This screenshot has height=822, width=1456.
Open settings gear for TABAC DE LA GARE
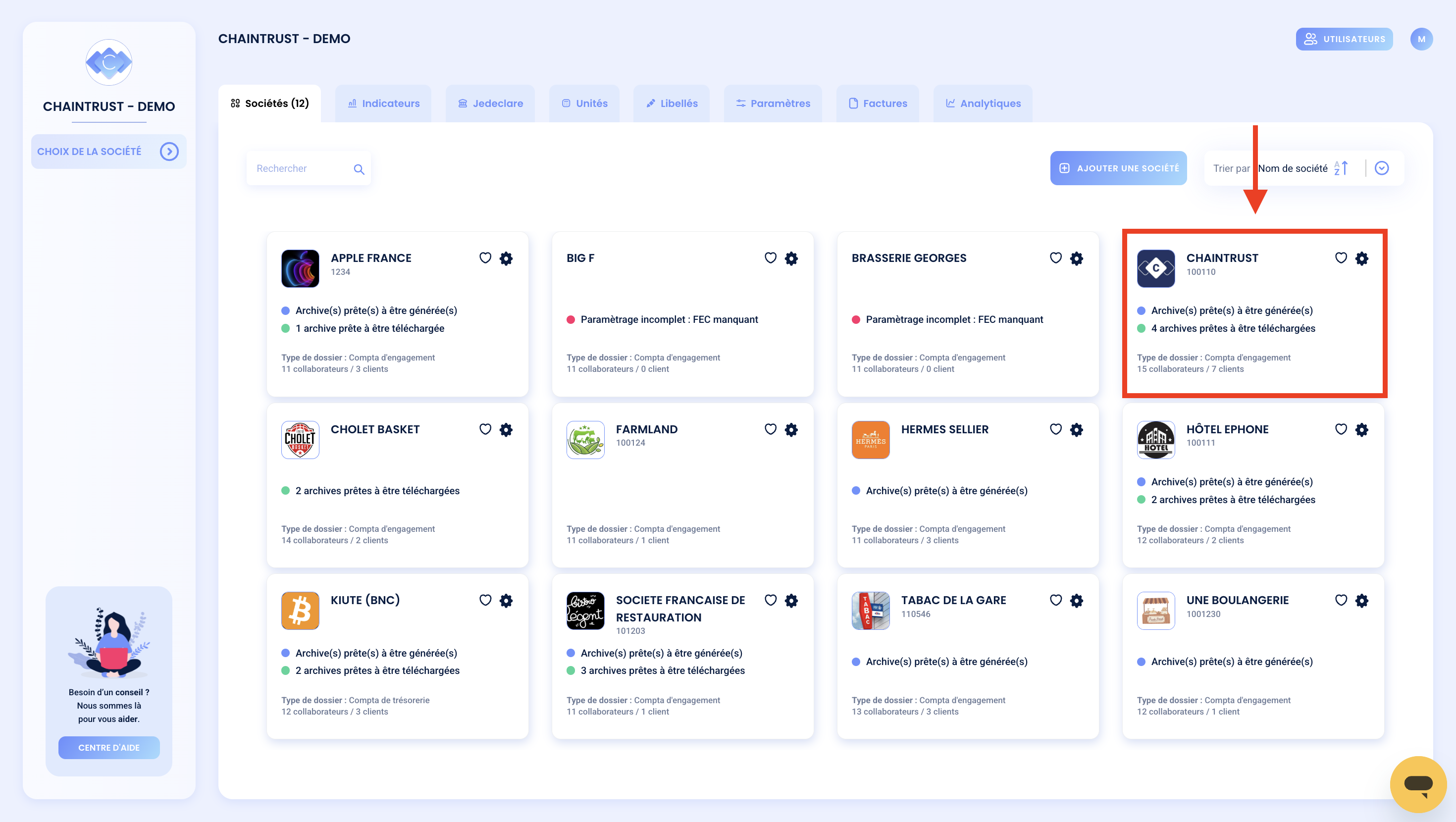tap(1077, 600)
